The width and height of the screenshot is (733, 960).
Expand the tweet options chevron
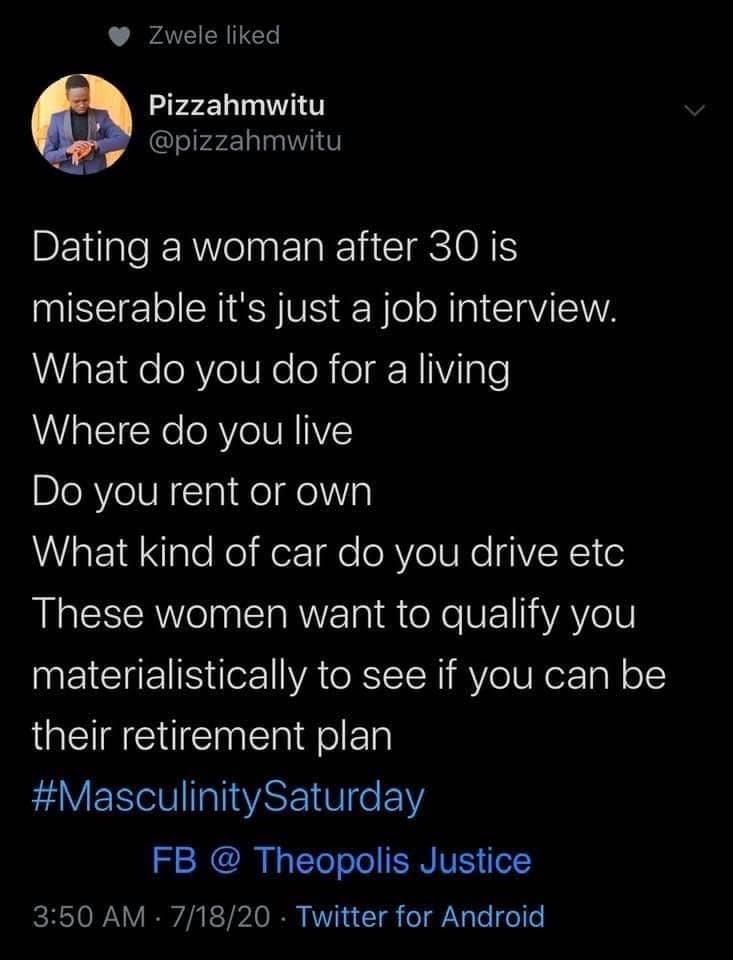(x=694, y=111)
